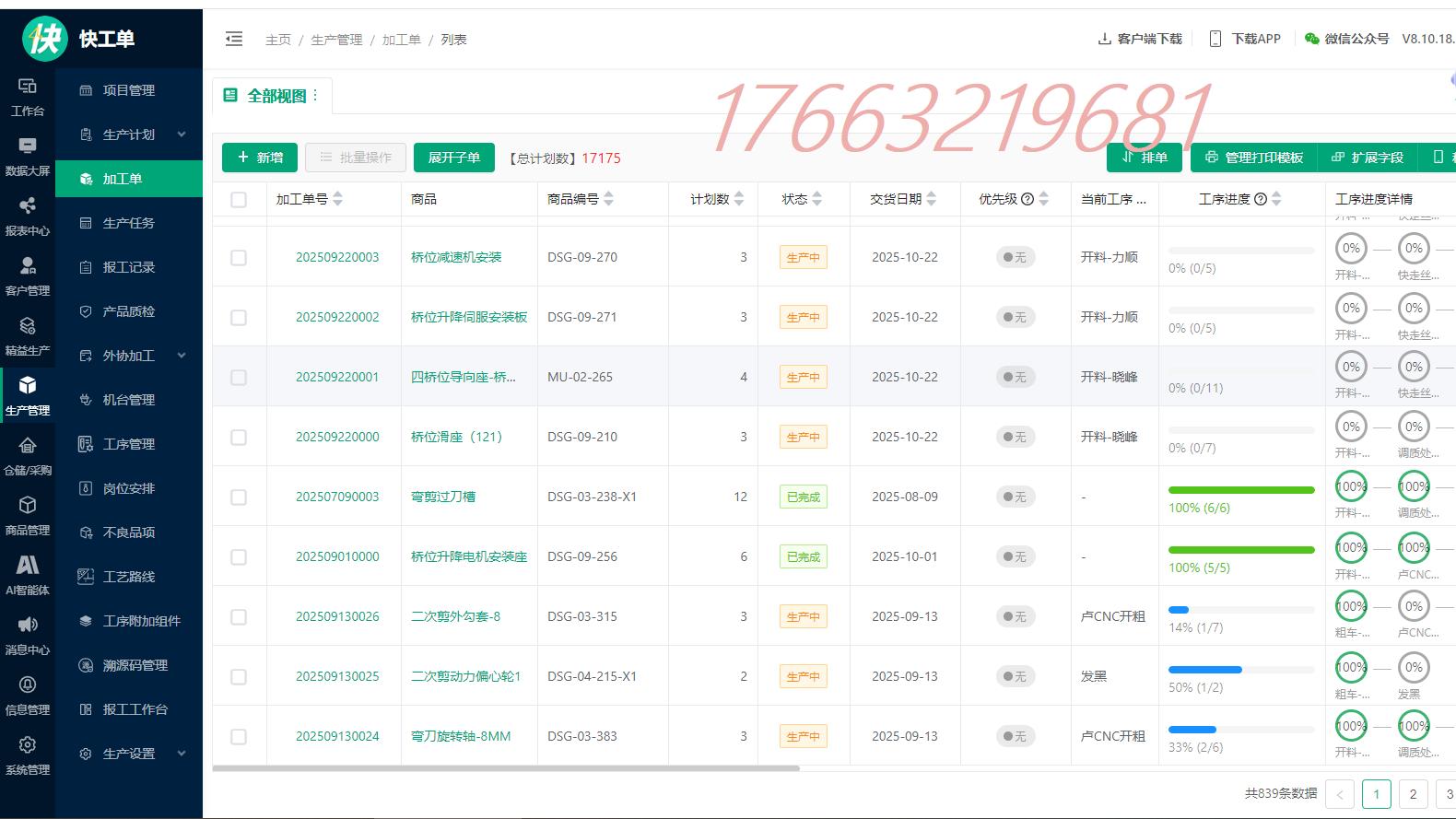Viewport: 1456px width, 819px height.
Task: Check the row checkbox for 202509010000
Action: pos(239,557)
